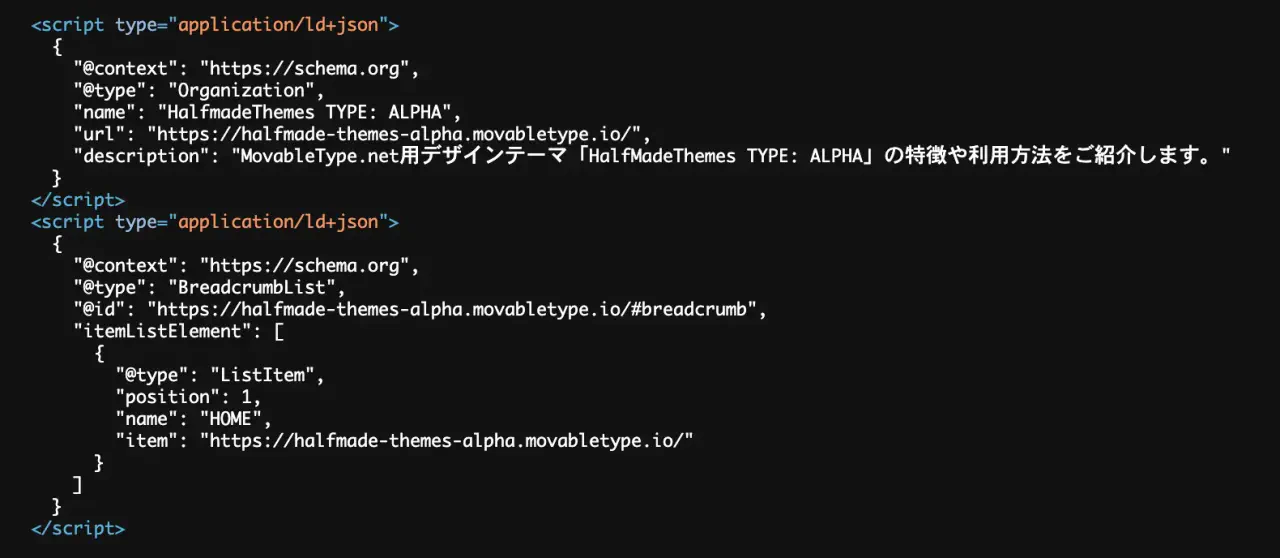The width and height of the screenshot is (1280, 558).
Task: Open schema.org link in the Organization block
Action: point(306,69)
